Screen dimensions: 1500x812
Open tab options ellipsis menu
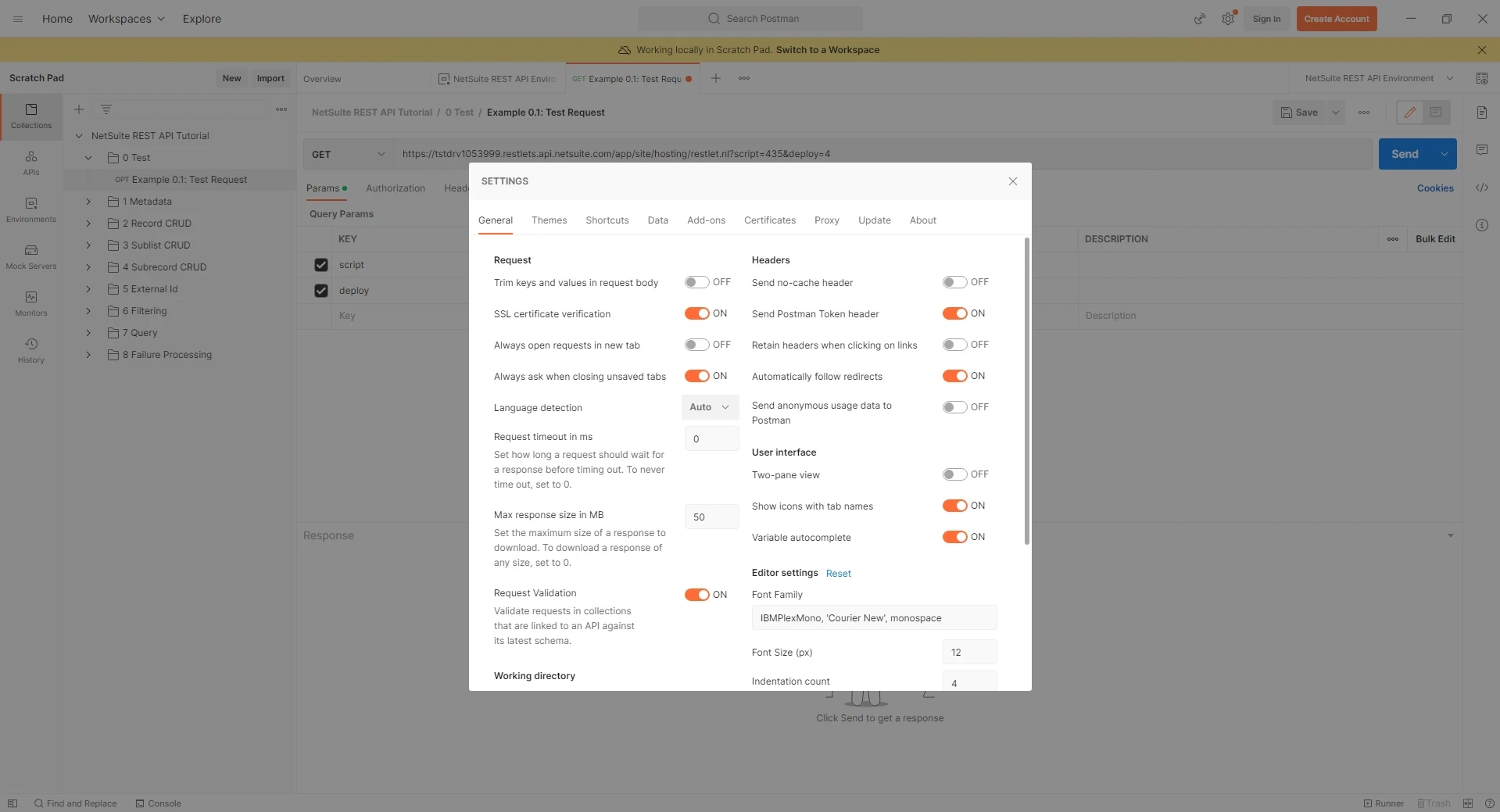(744, 78)
